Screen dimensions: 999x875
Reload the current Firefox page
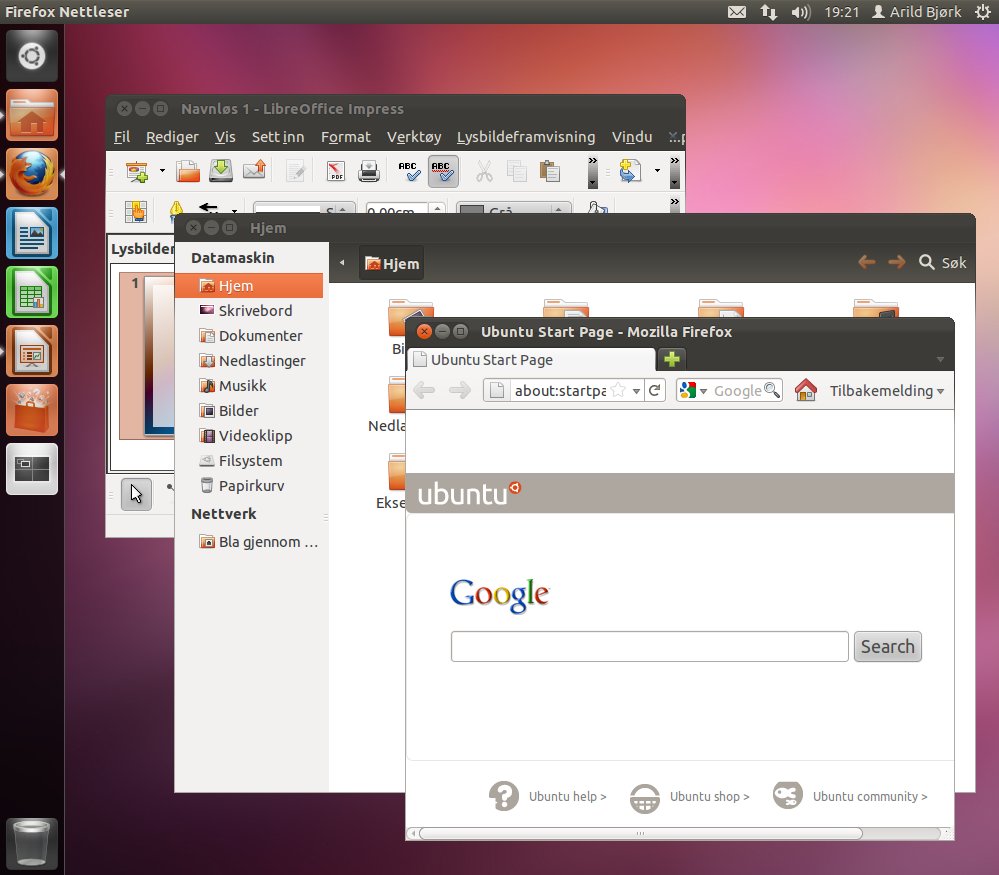tap(655, 391)
